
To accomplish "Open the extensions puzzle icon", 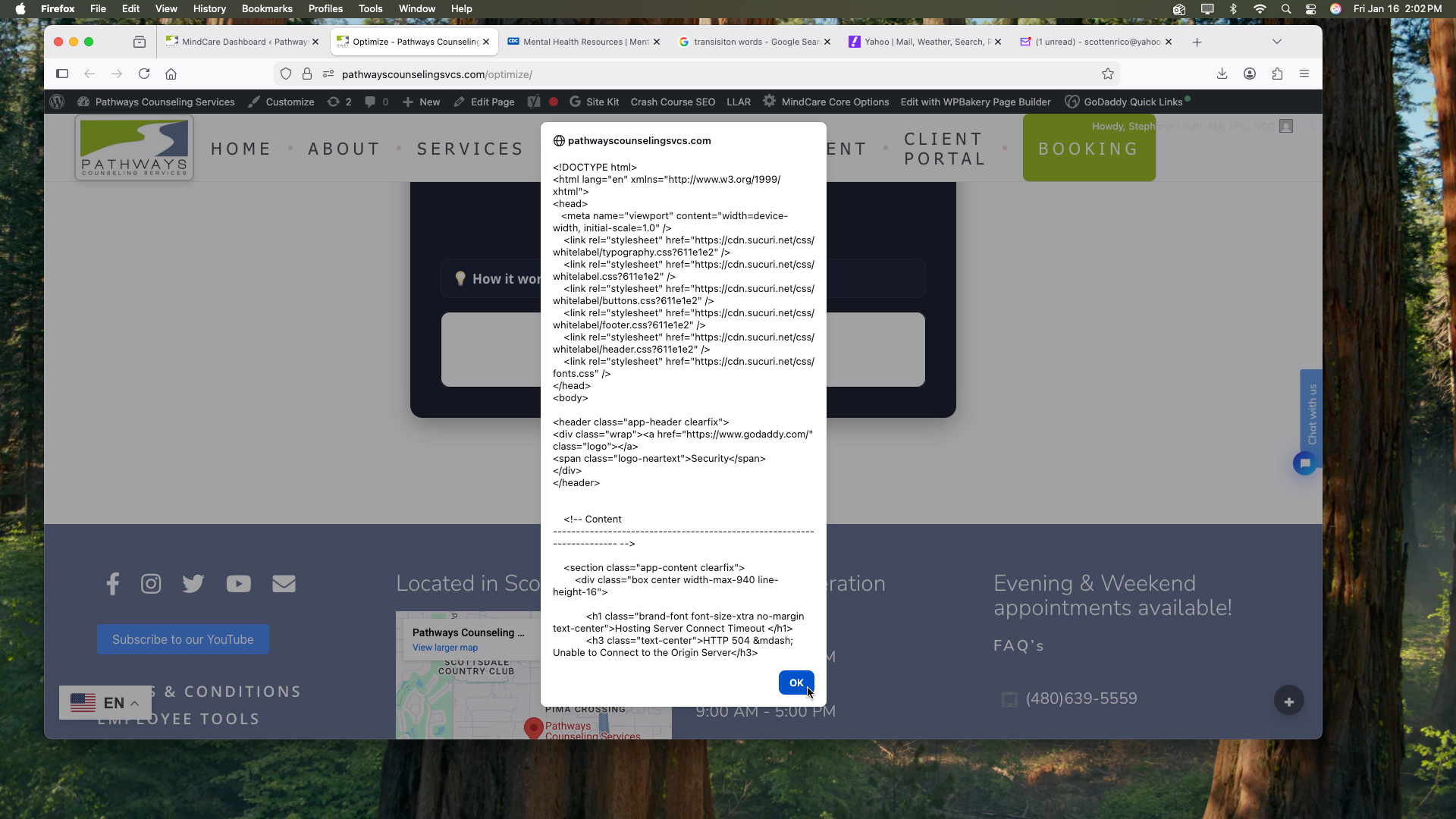I will coord(1277,74).
